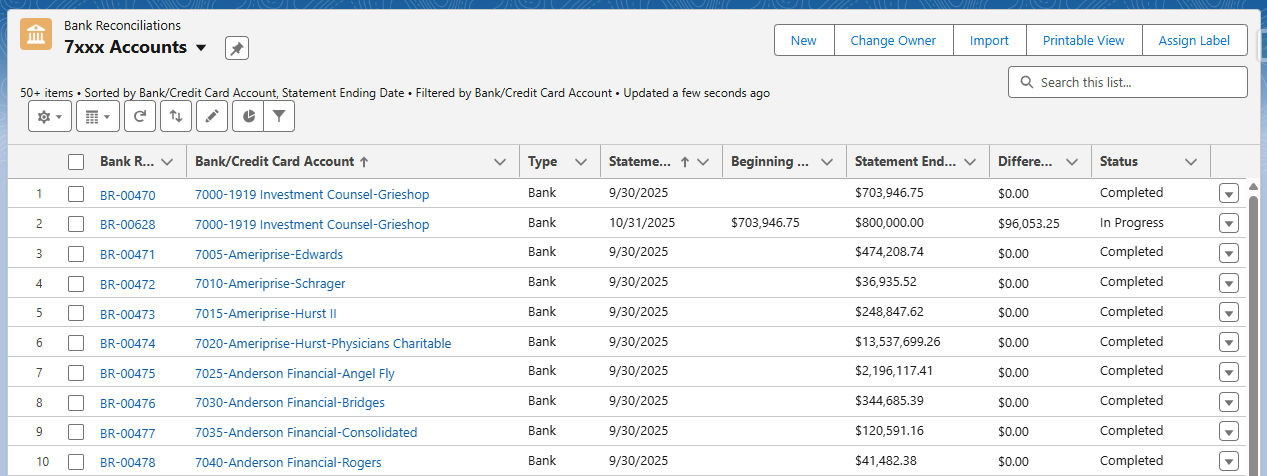Screen dimensions: 1267x476
Task: Refresh the bank reconciliations list
Action: 140,117
